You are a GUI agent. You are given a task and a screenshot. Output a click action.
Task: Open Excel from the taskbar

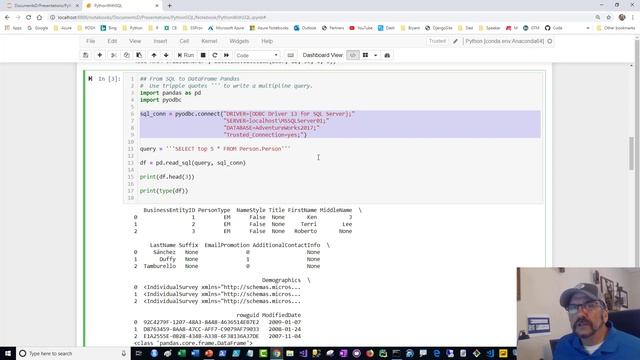point(182,353)
